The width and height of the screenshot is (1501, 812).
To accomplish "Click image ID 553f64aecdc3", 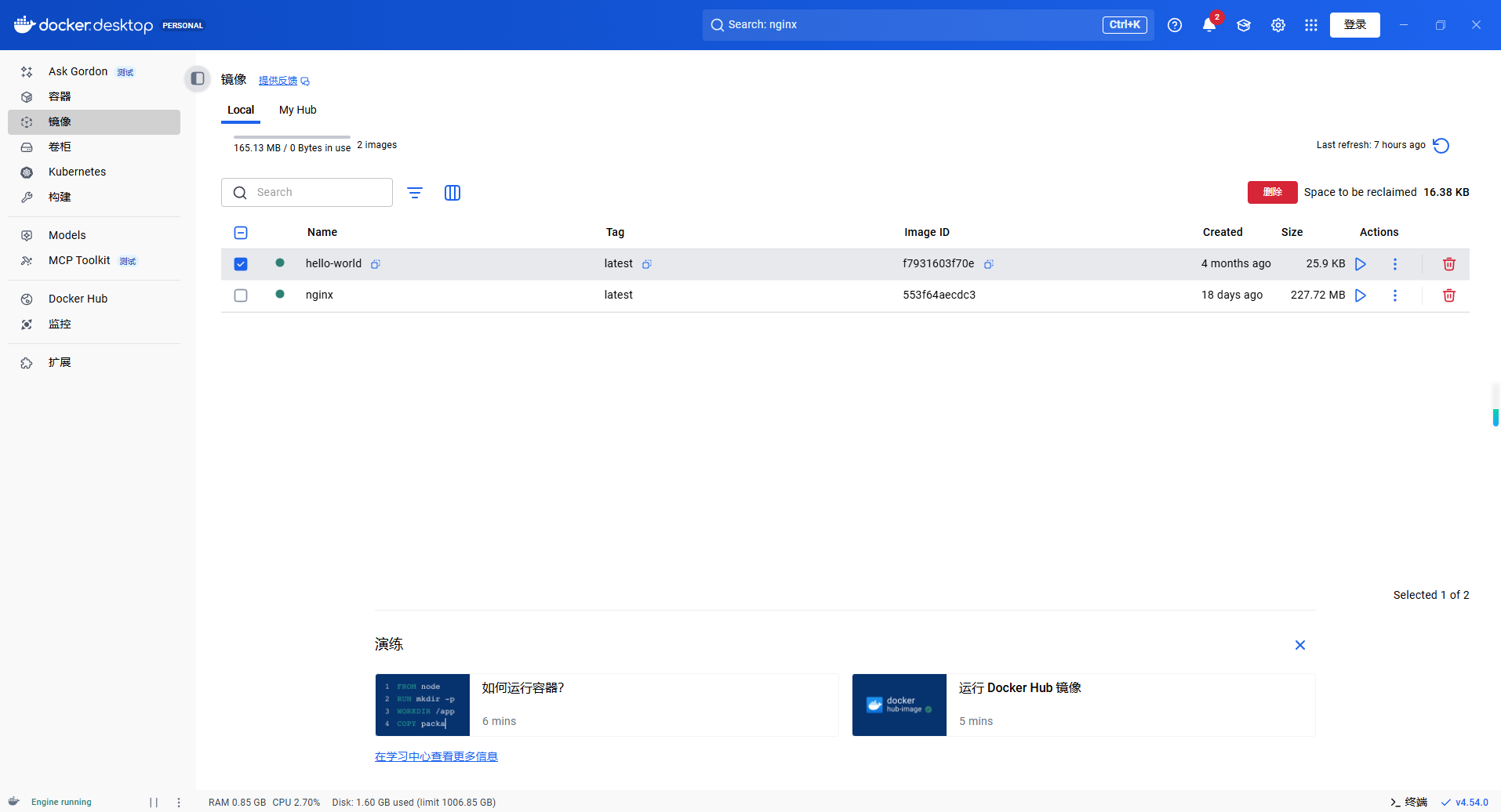I will pyautogui.click(x=939, y=295).
